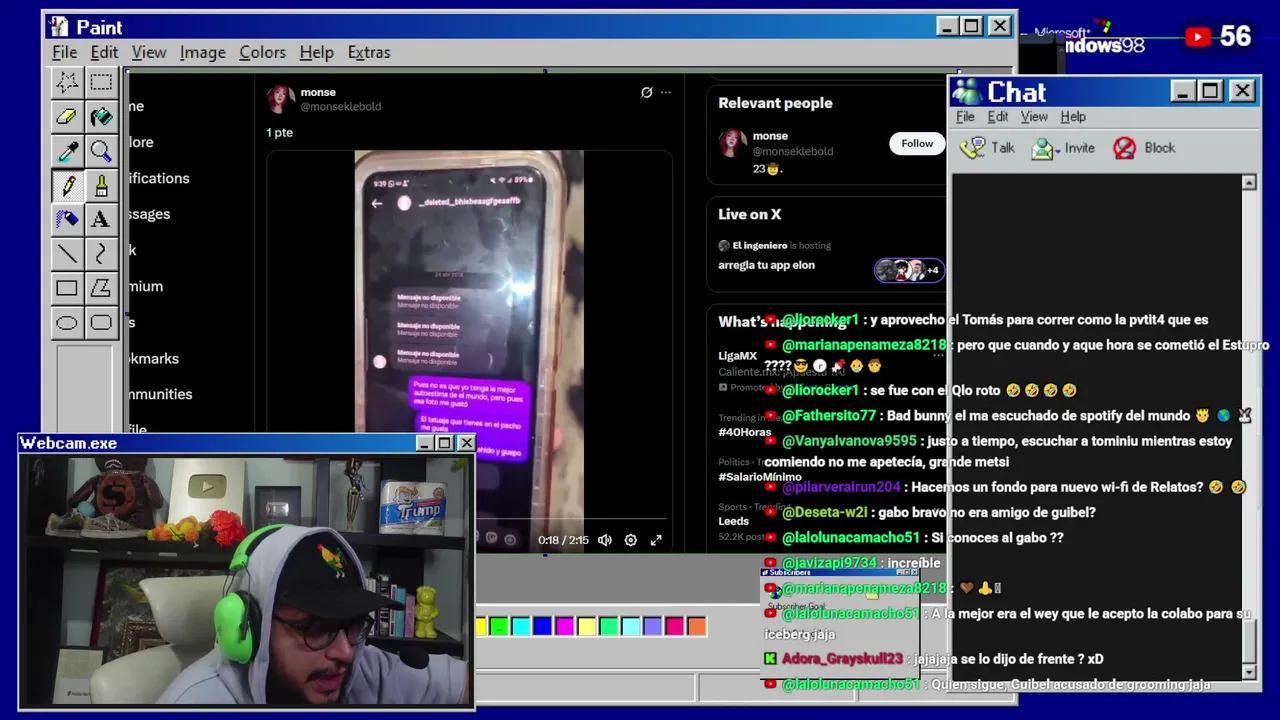Open monse's profile name on the post
The width and height of the screenshot is (1280, 720).
click(318, 92)
